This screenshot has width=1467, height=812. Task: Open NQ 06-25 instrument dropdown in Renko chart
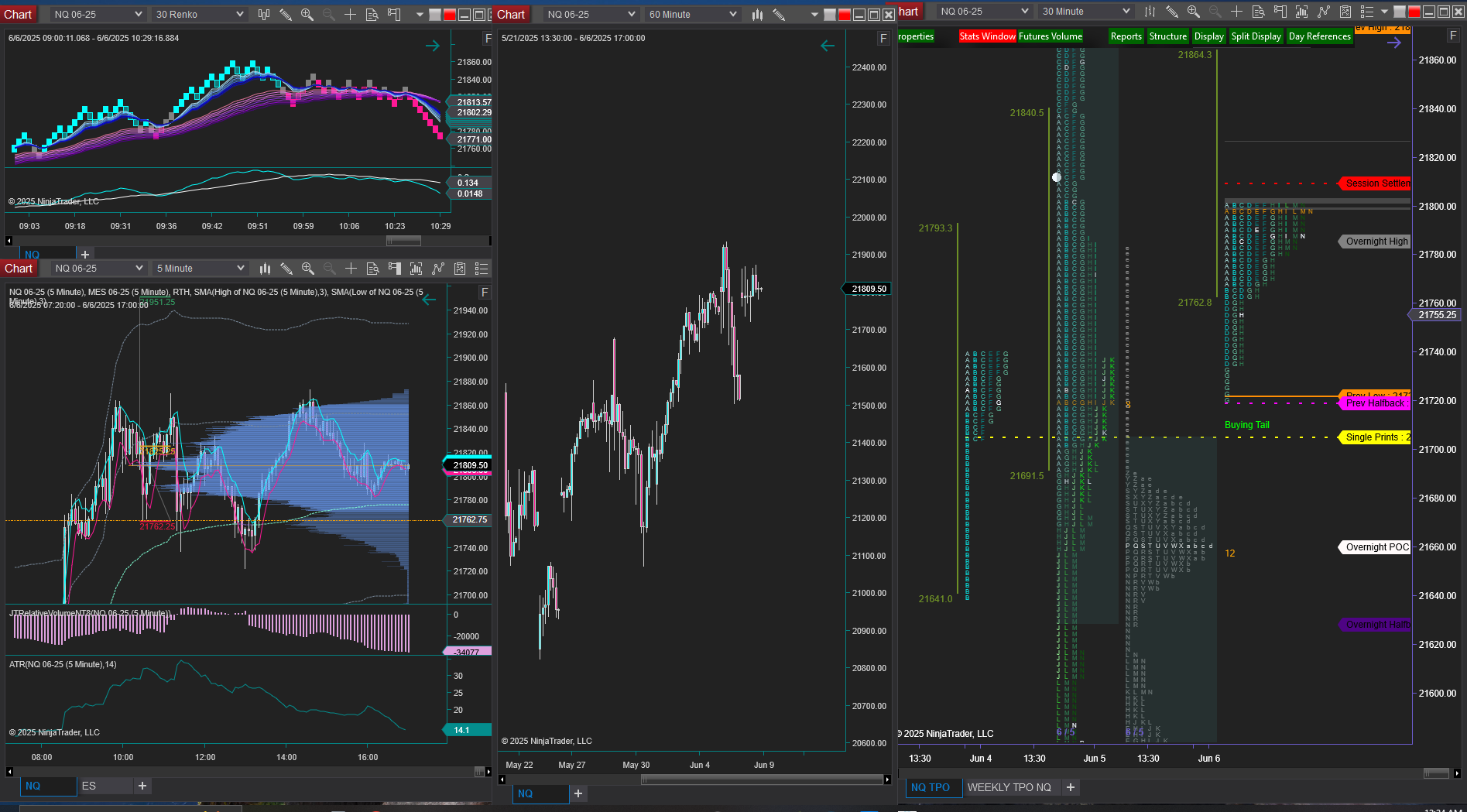(x=98, y=14)
